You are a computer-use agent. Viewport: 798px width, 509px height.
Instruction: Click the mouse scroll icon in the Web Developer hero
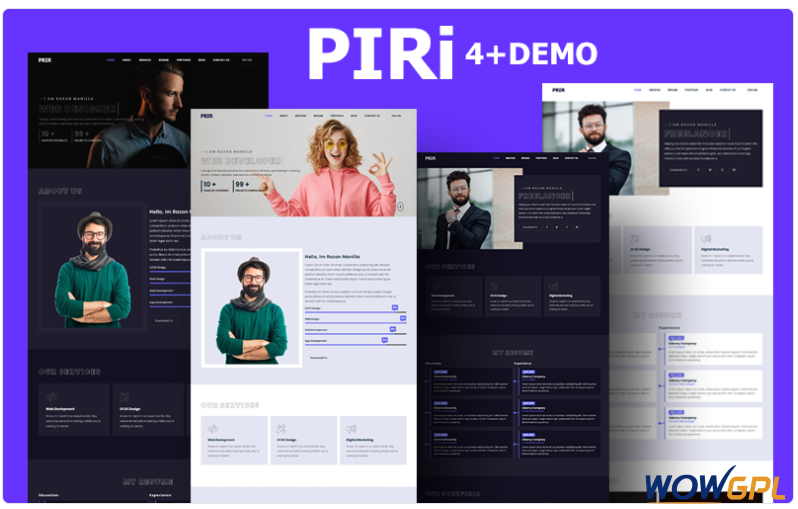[x=401, y=207]
